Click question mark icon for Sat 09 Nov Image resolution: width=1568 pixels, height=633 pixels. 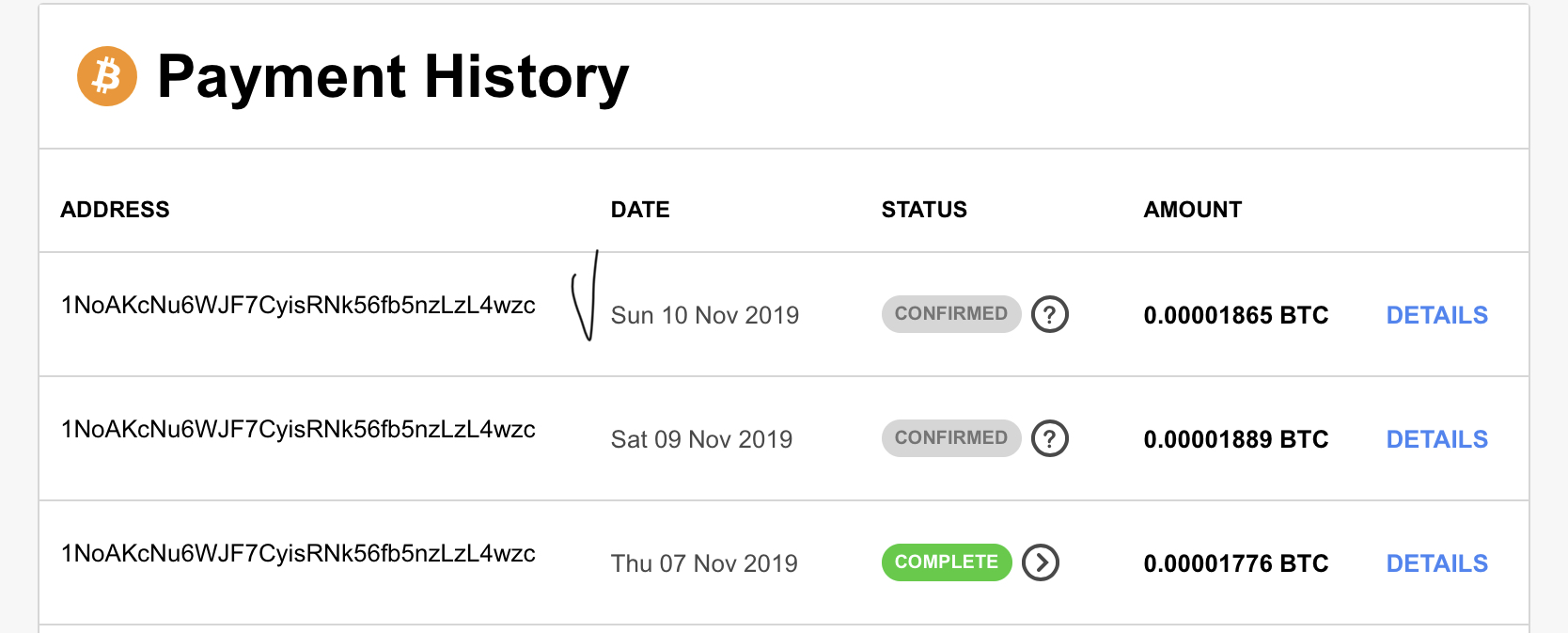click(x=1049, y=438)
